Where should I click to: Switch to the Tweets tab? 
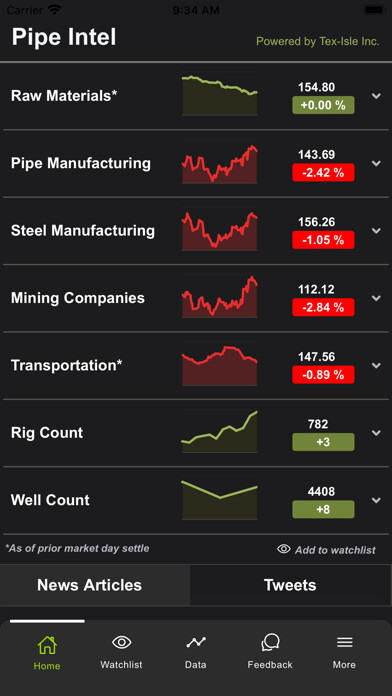tap(290, 585)
